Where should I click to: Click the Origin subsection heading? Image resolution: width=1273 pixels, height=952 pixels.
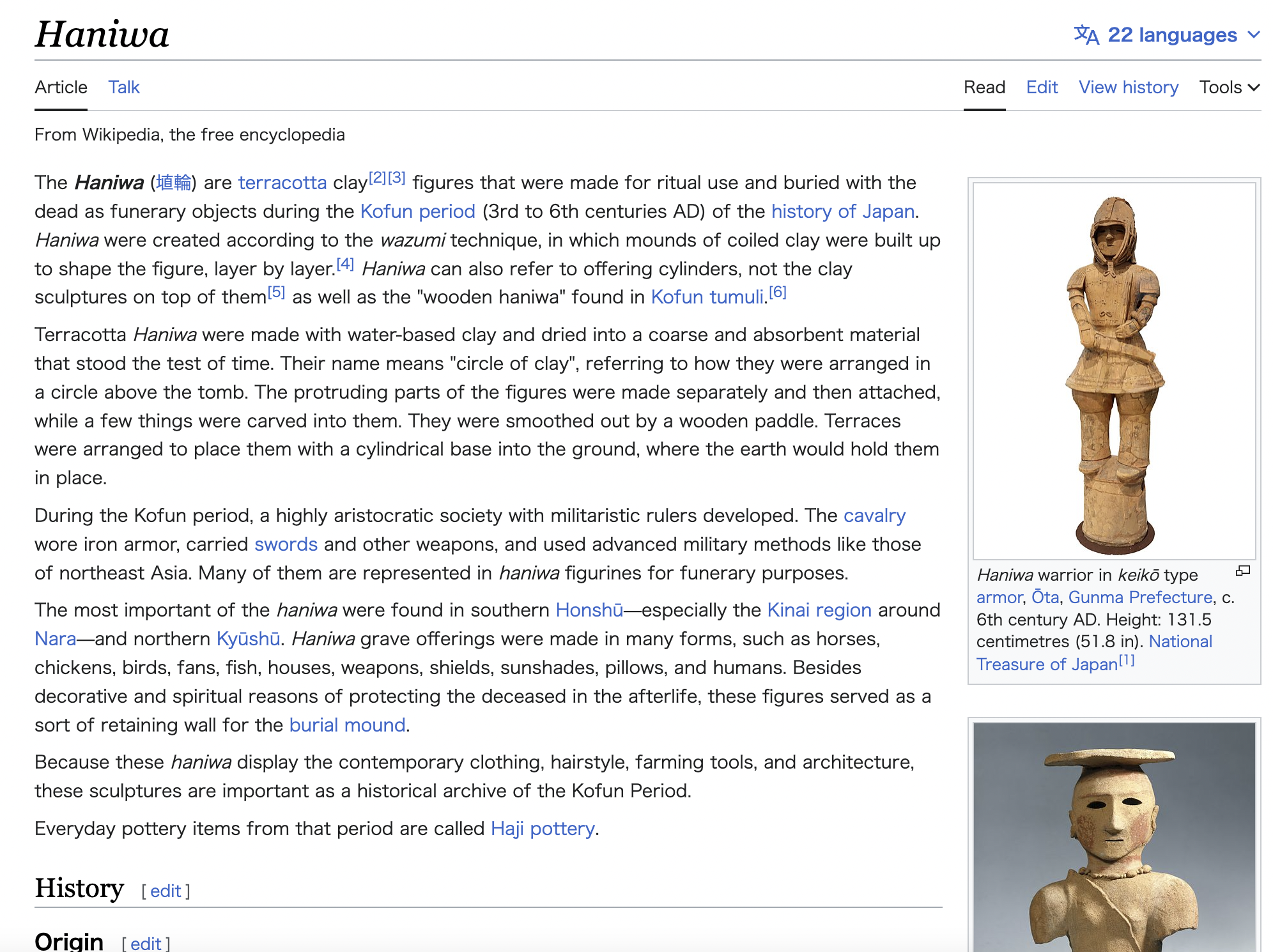(x=69, y=942)
